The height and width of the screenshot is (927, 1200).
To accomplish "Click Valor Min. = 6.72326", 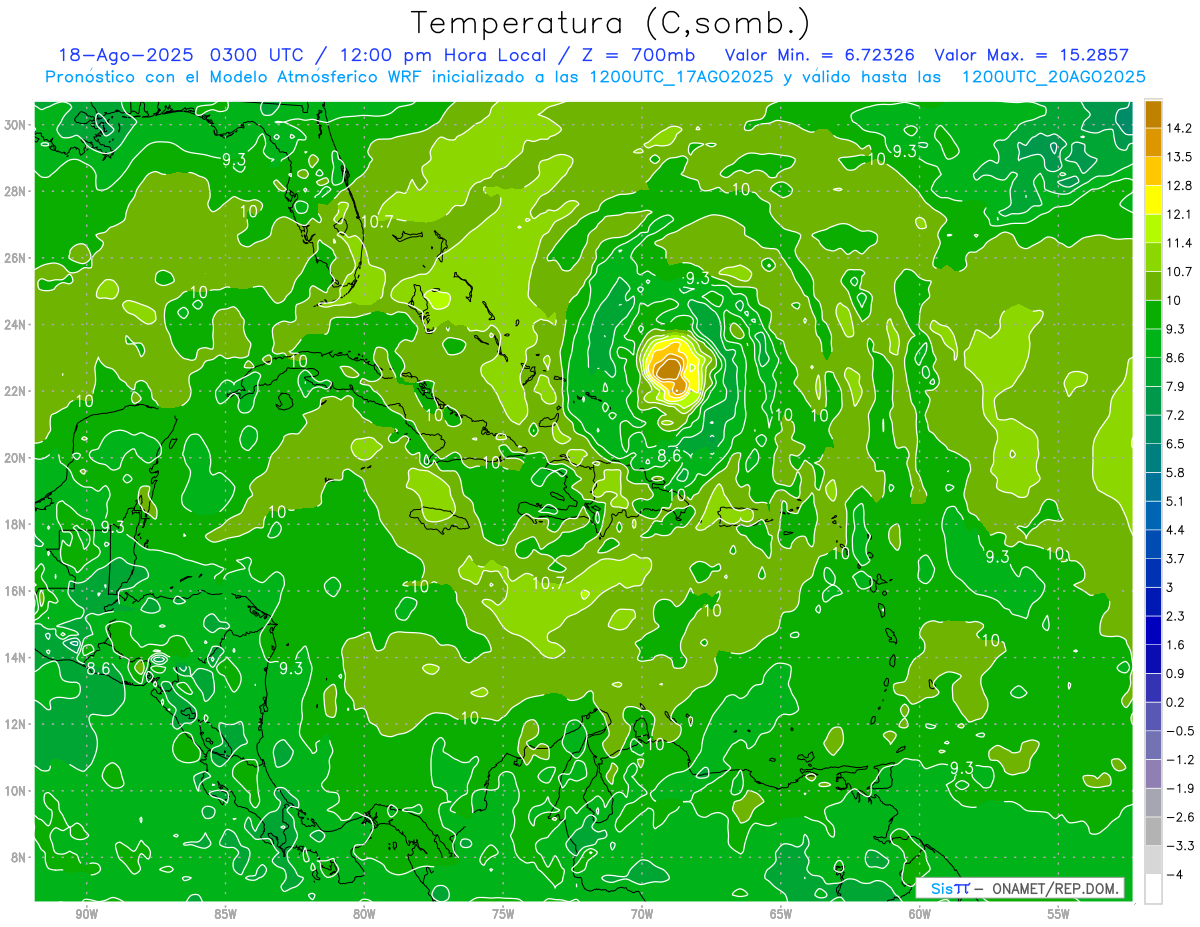I will [820, 55].
